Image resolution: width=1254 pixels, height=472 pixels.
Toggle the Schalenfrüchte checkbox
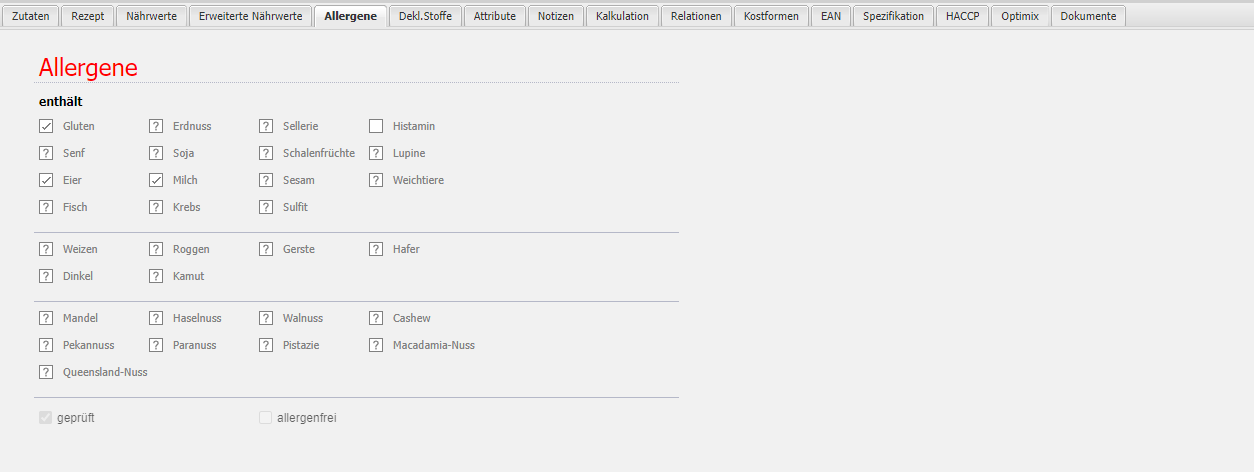[266, 153]
